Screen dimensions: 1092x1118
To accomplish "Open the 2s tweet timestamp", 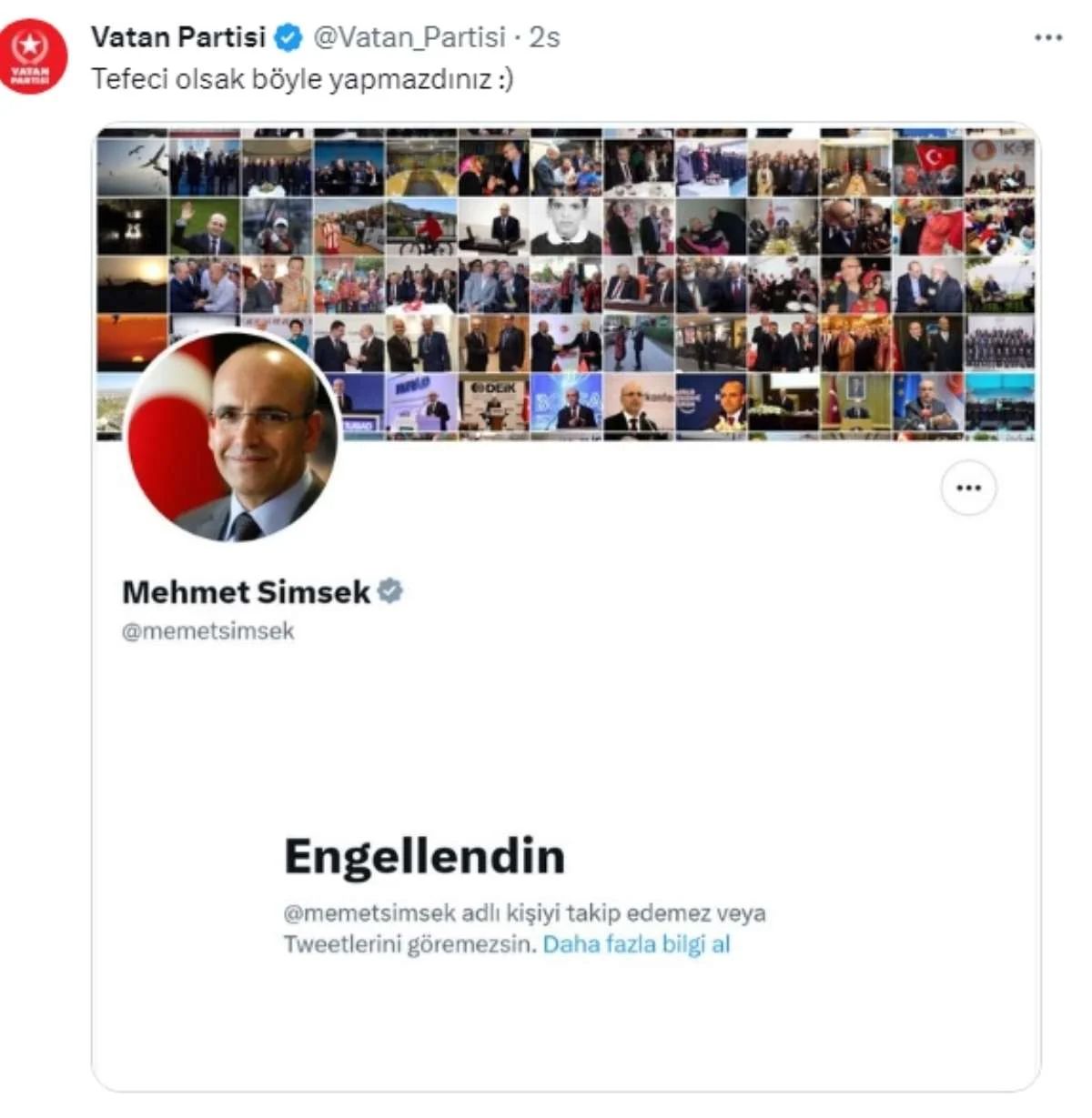I will (544, 37).
